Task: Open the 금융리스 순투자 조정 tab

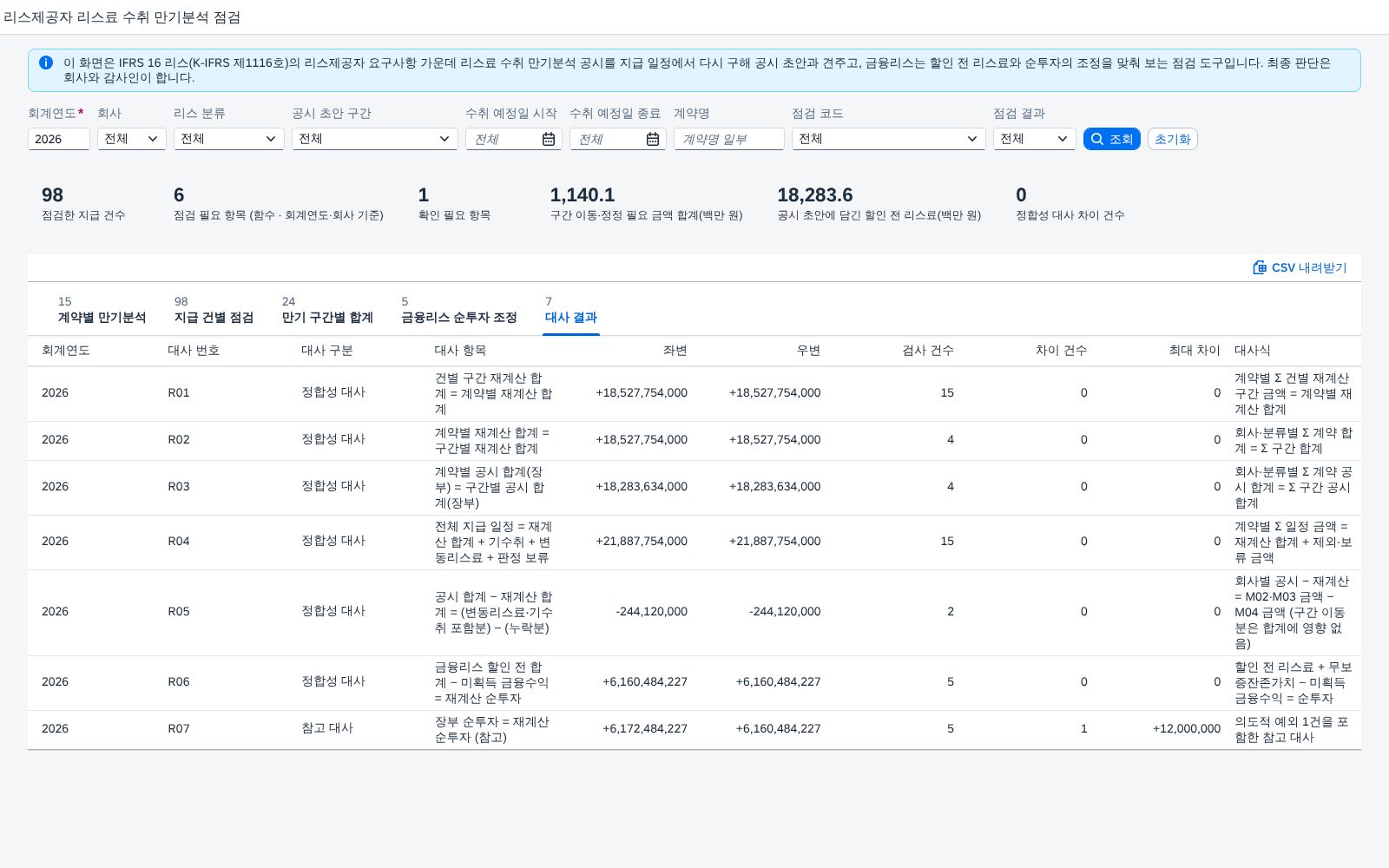Action: pos(459,310)
